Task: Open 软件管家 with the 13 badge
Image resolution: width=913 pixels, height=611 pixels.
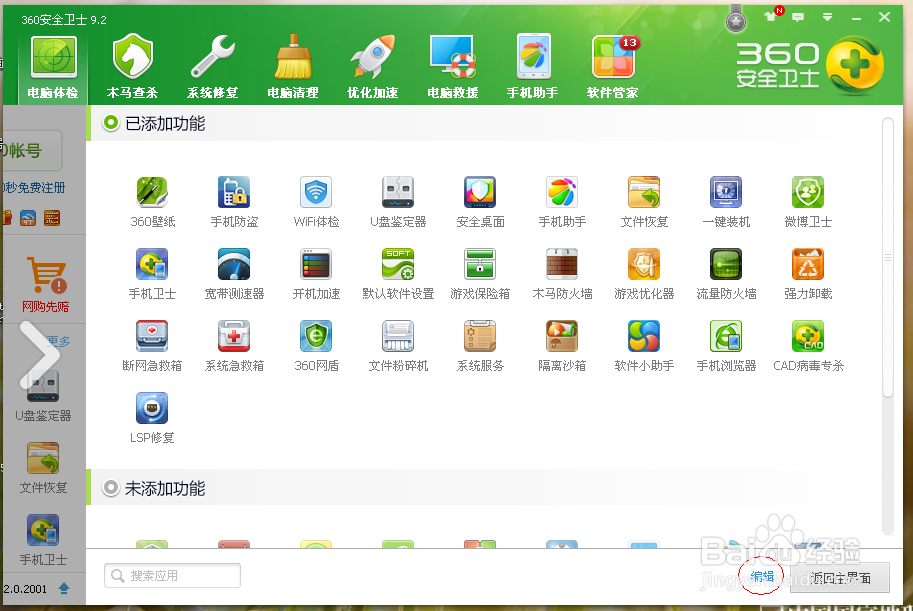Action: 613,62
